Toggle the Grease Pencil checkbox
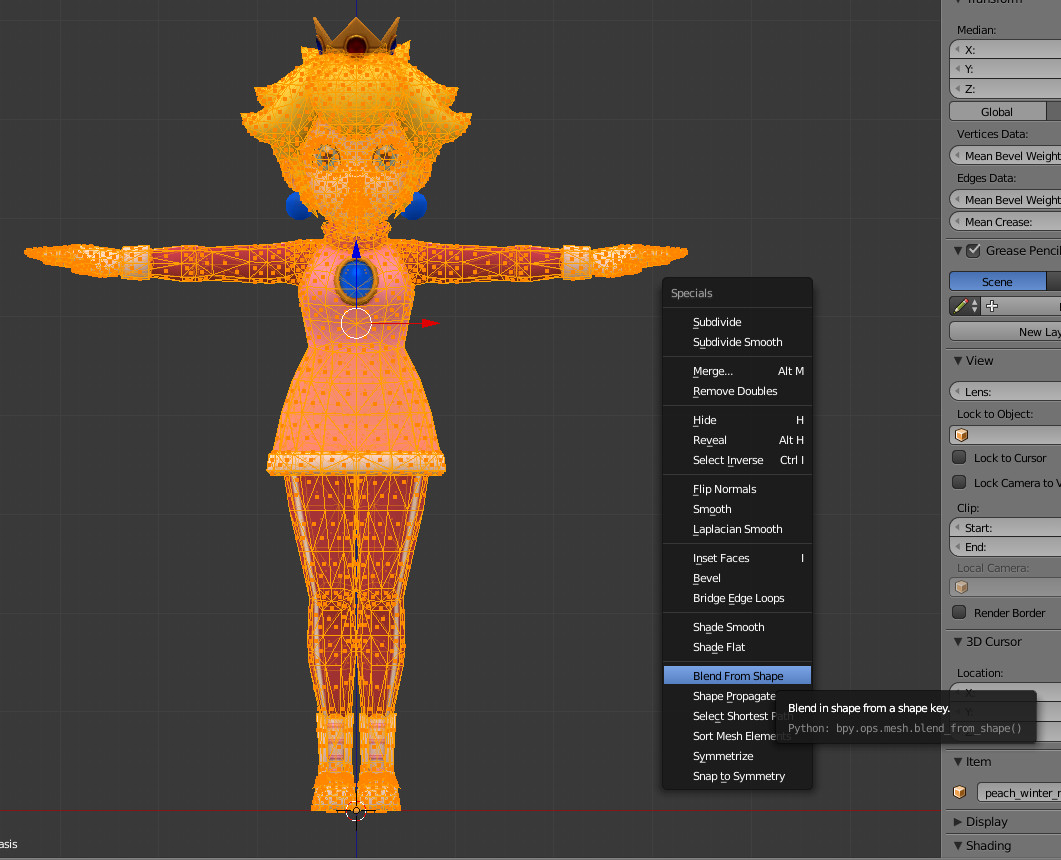Screen dimensions: 1061x860 tap(971, 251)
